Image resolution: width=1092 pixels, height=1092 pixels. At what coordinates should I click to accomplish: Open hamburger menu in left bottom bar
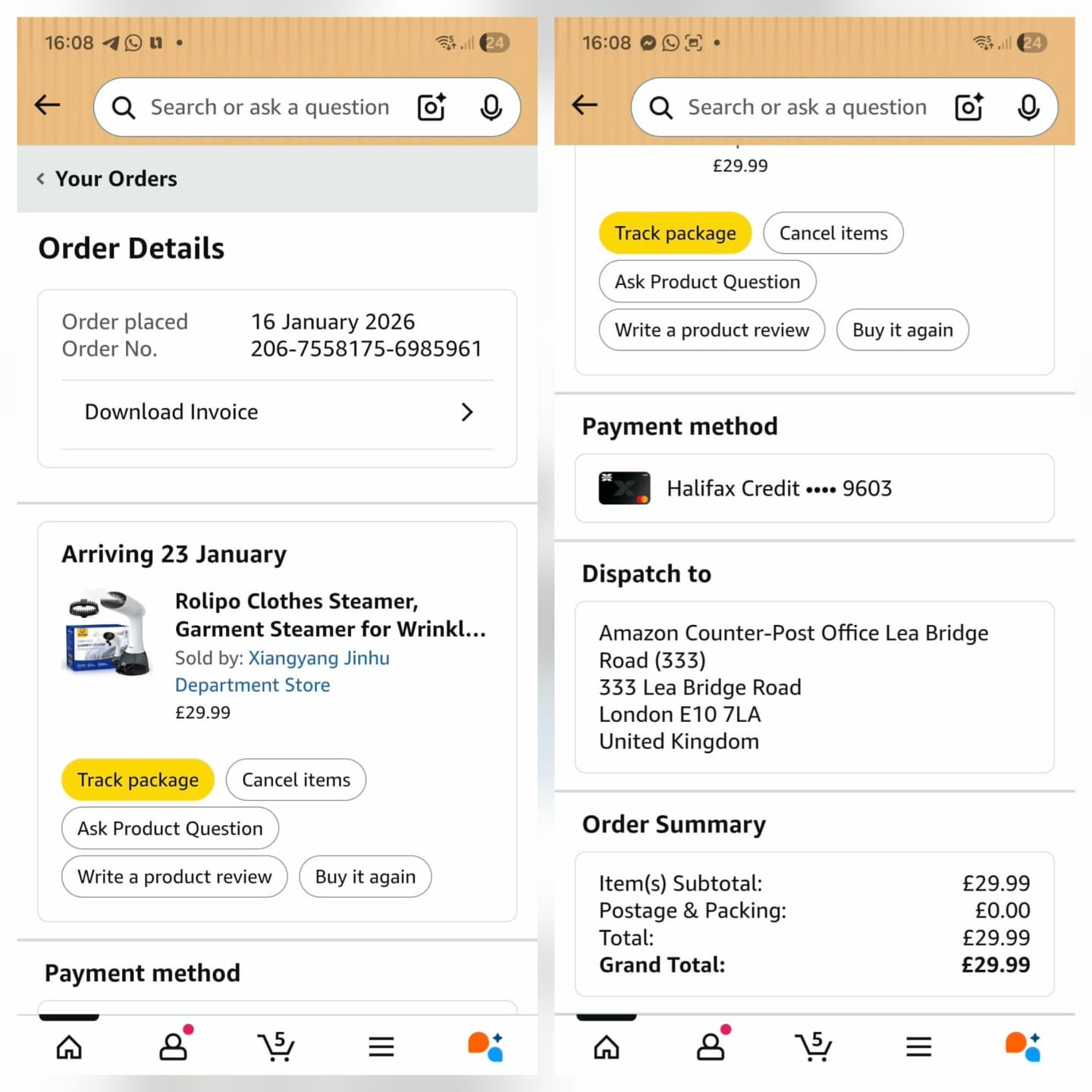coord(381,1047)
